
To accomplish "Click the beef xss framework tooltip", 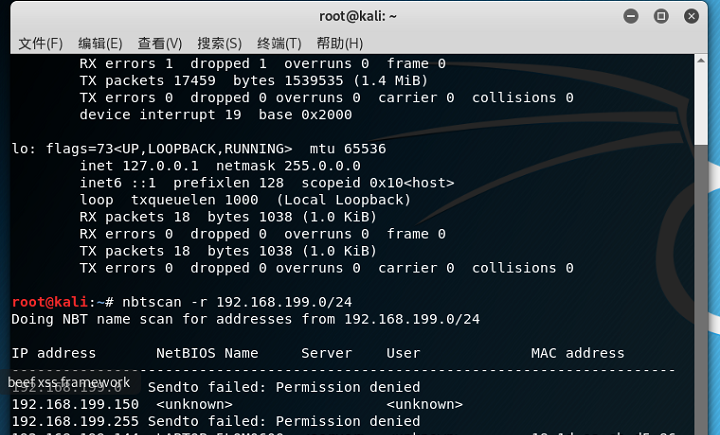I will (69, 382).
